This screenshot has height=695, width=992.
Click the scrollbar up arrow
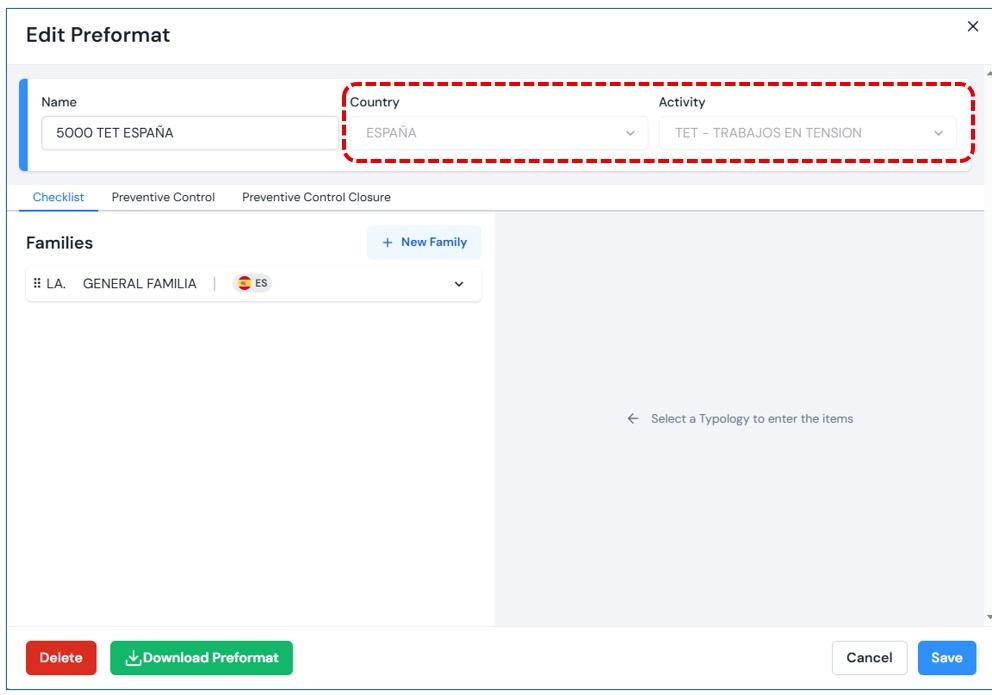(x=988, y=72)
